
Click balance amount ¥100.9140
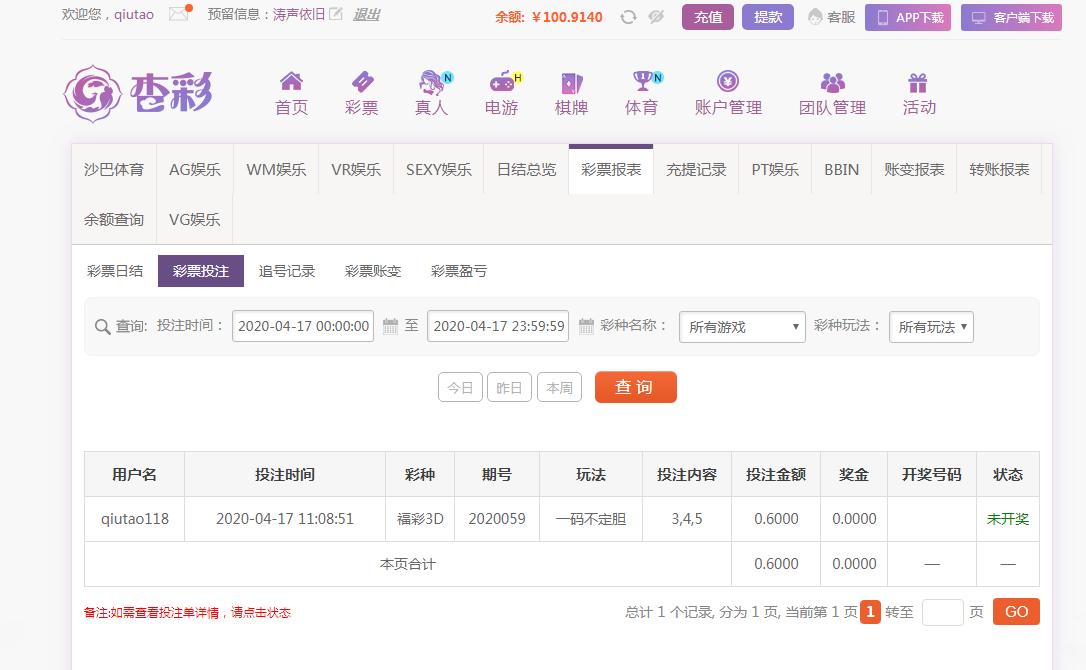click(x=567, y=17)
